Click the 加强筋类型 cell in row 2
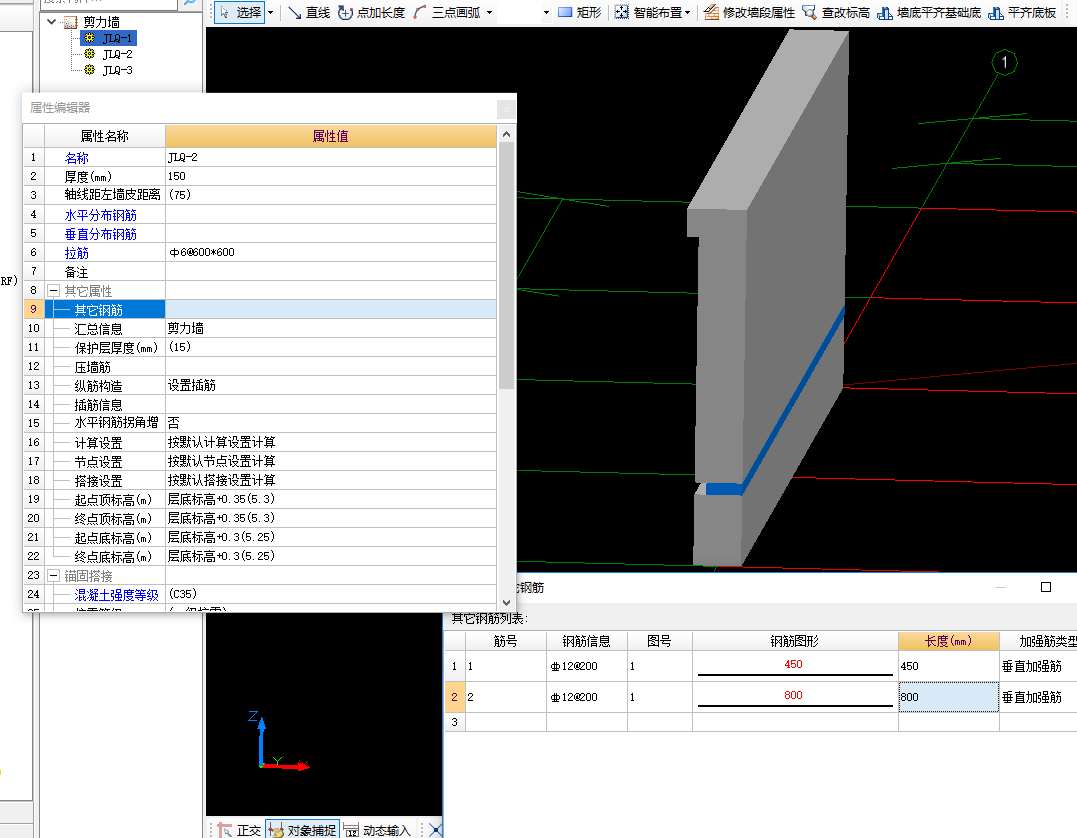Viewport: 1077px width, 838px height. [1038, 697]
